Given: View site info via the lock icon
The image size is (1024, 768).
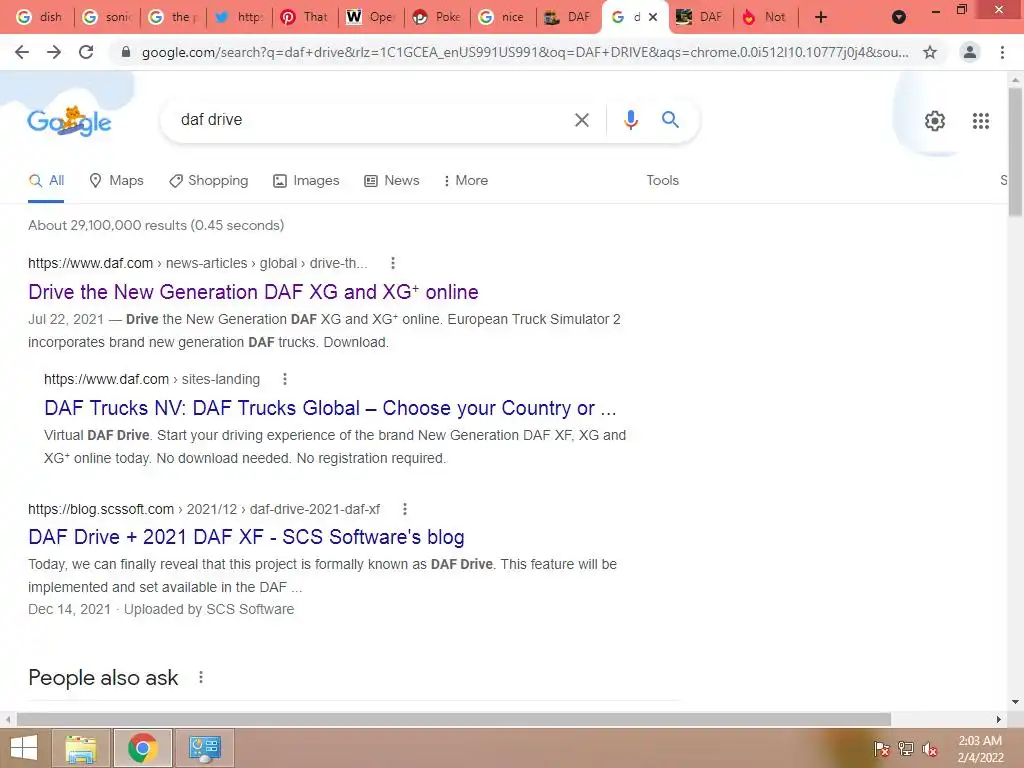Looking at the screenshot, I should pyautogui.click(x=126, y=52).
